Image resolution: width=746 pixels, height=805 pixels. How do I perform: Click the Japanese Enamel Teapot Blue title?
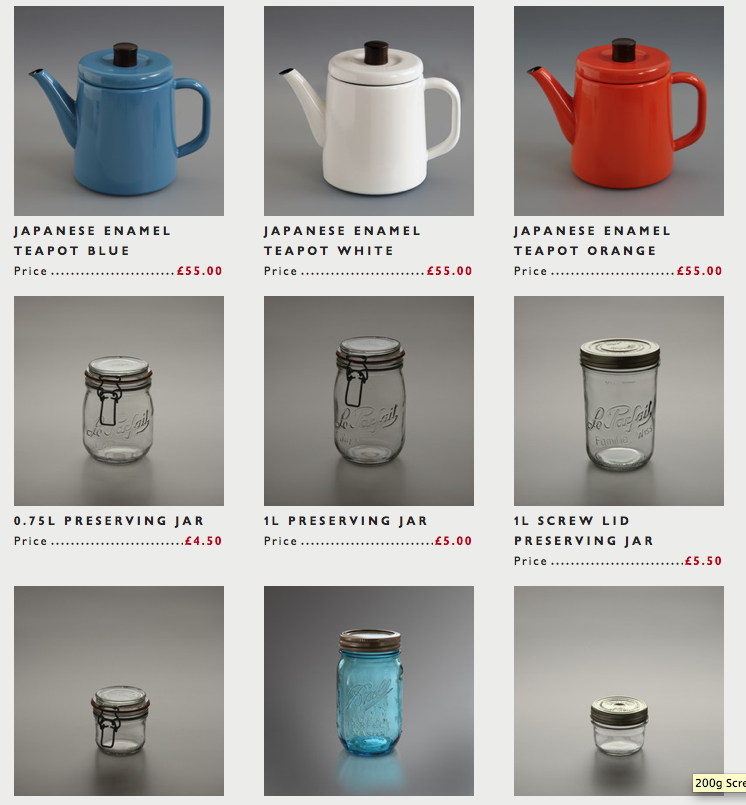[92, 241]
